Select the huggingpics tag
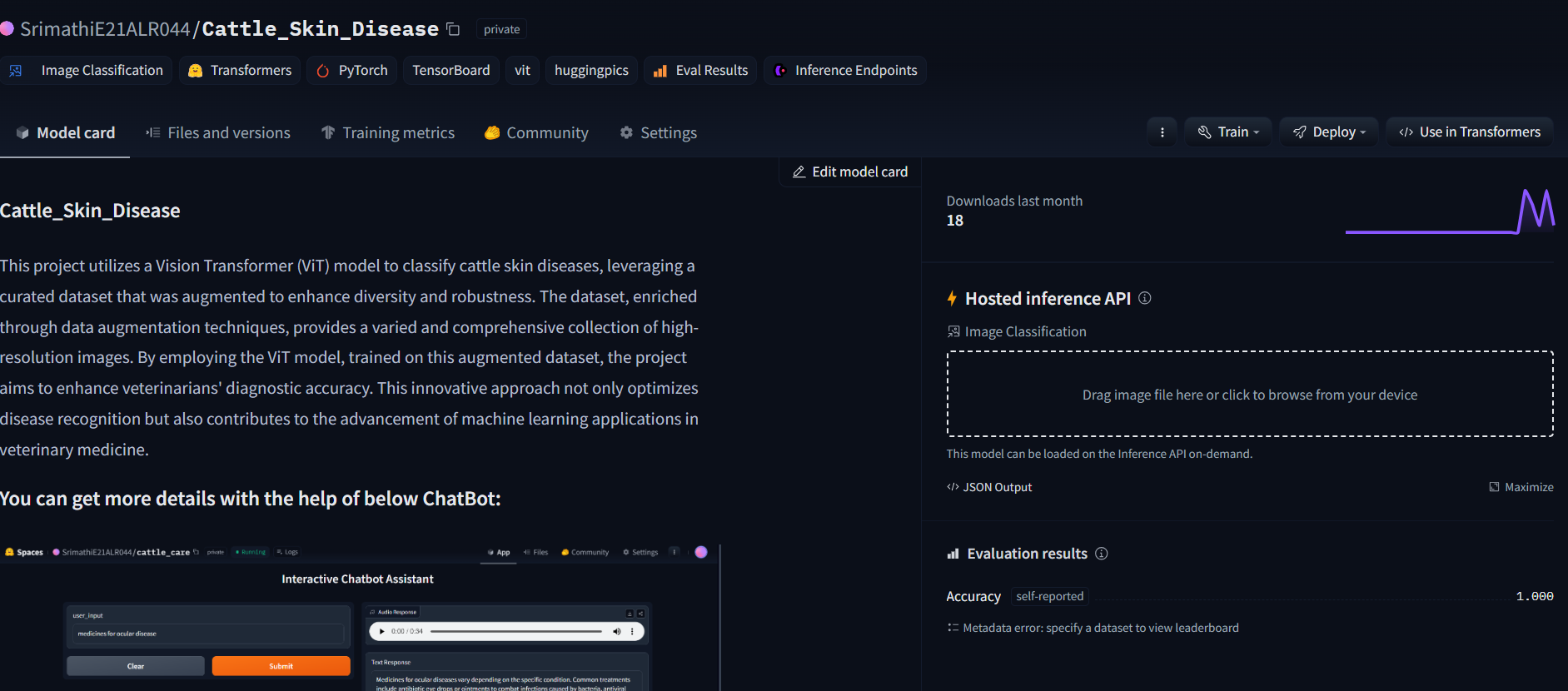Screen dimensions: 1568x691 tap(591, 71)
